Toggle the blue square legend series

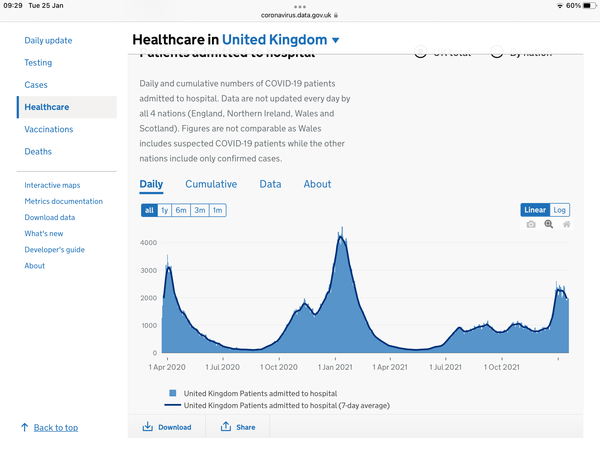coord(174,393)
